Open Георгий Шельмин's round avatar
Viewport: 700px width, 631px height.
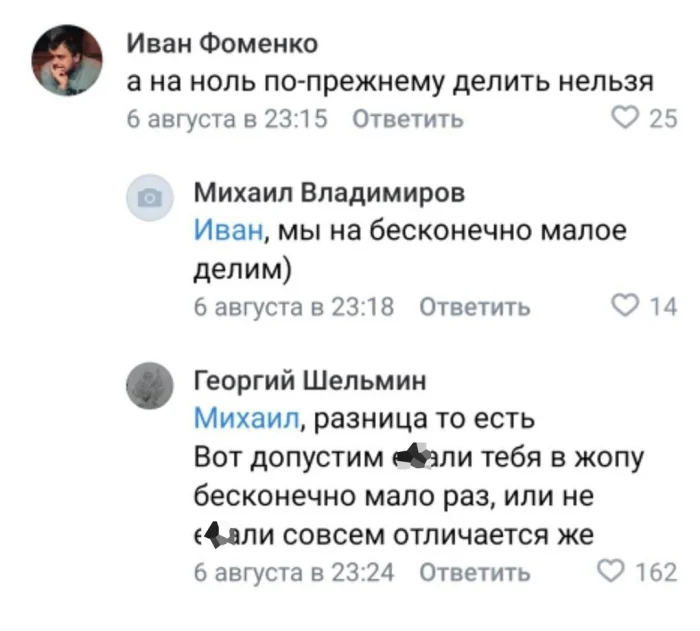pyautogui.click(x=150, y=384)
